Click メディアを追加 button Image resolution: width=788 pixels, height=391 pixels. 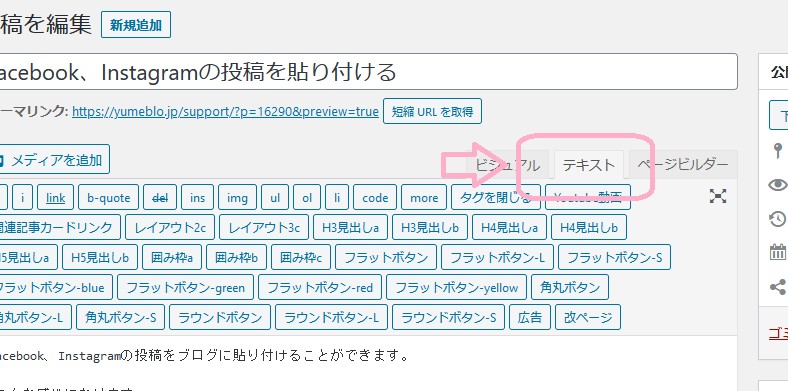pyautogui.click(x=54, y=160)
